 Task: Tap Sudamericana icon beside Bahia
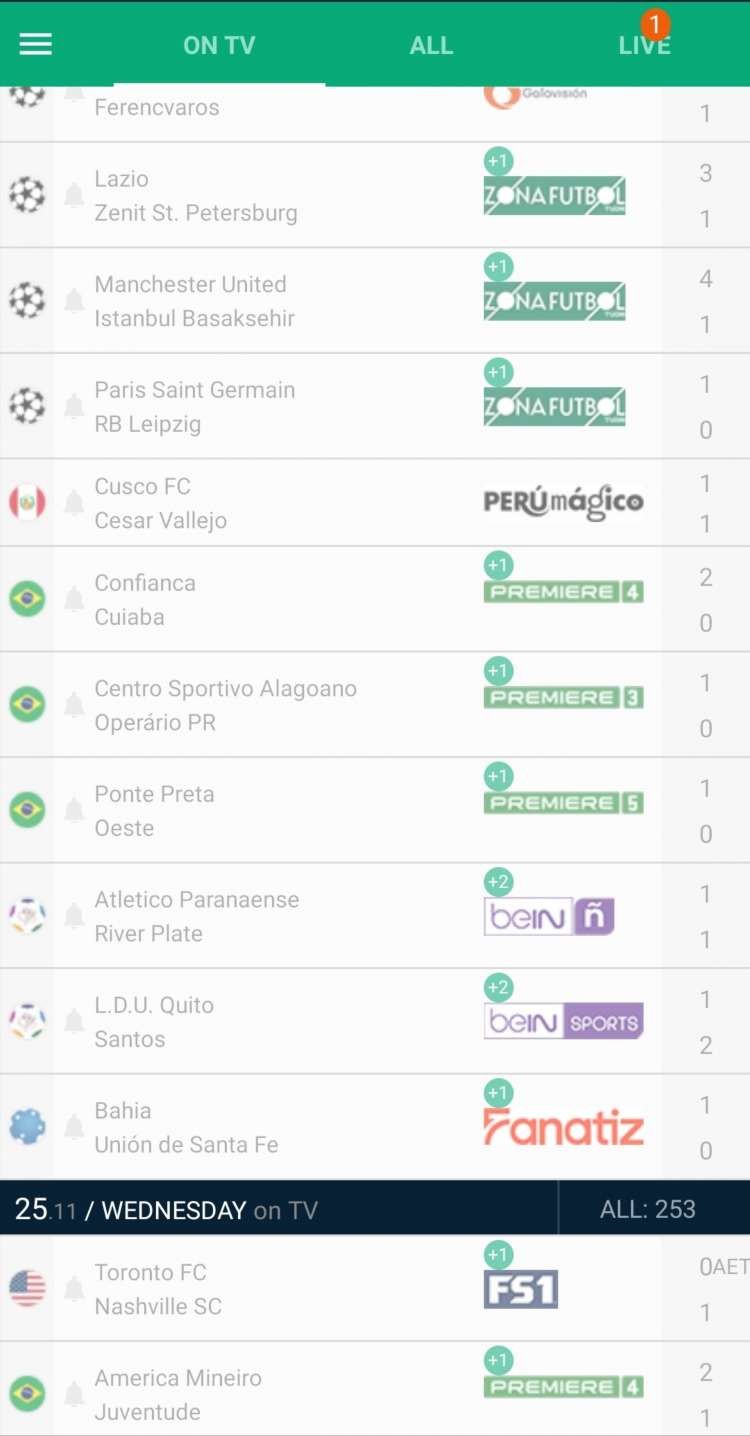[x=27, y=1127]
